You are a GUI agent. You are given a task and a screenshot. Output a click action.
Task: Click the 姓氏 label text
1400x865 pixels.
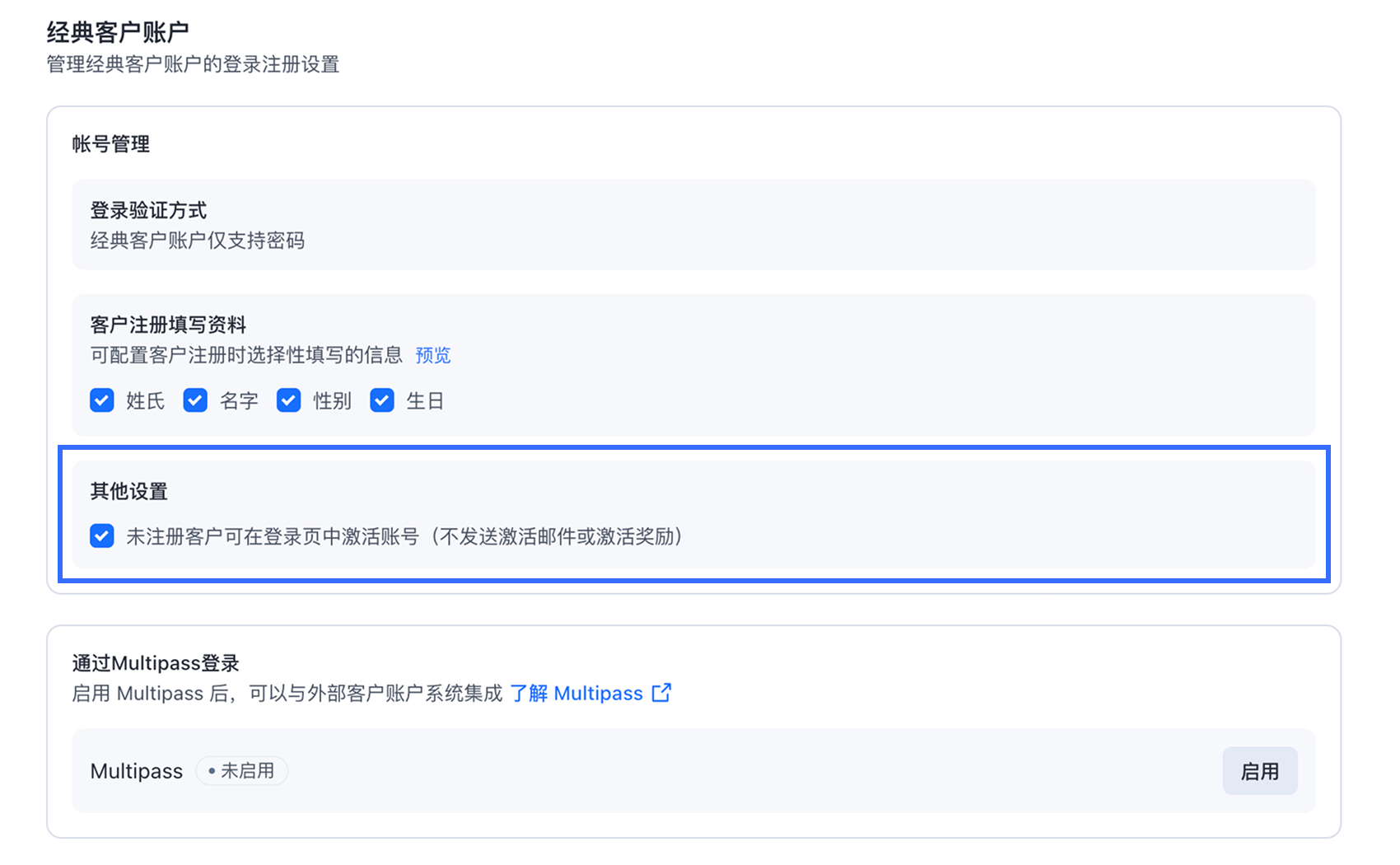[145, 401]
